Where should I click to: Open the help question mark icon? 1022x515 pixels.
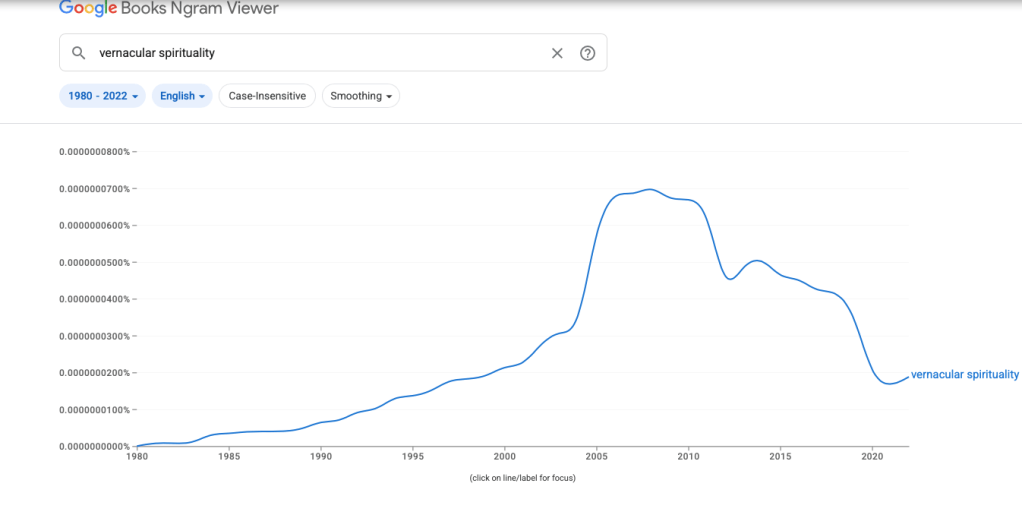click(588, 53)
